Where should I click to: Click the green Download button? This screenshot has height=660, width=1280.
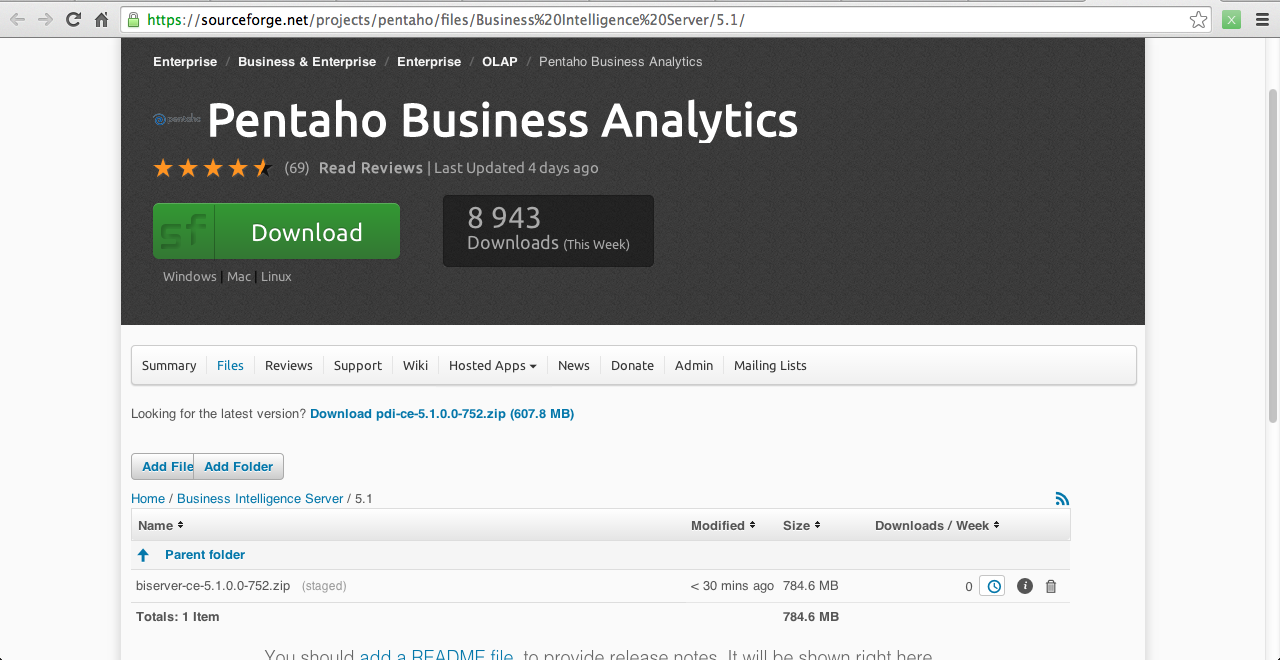coord(276,231)
